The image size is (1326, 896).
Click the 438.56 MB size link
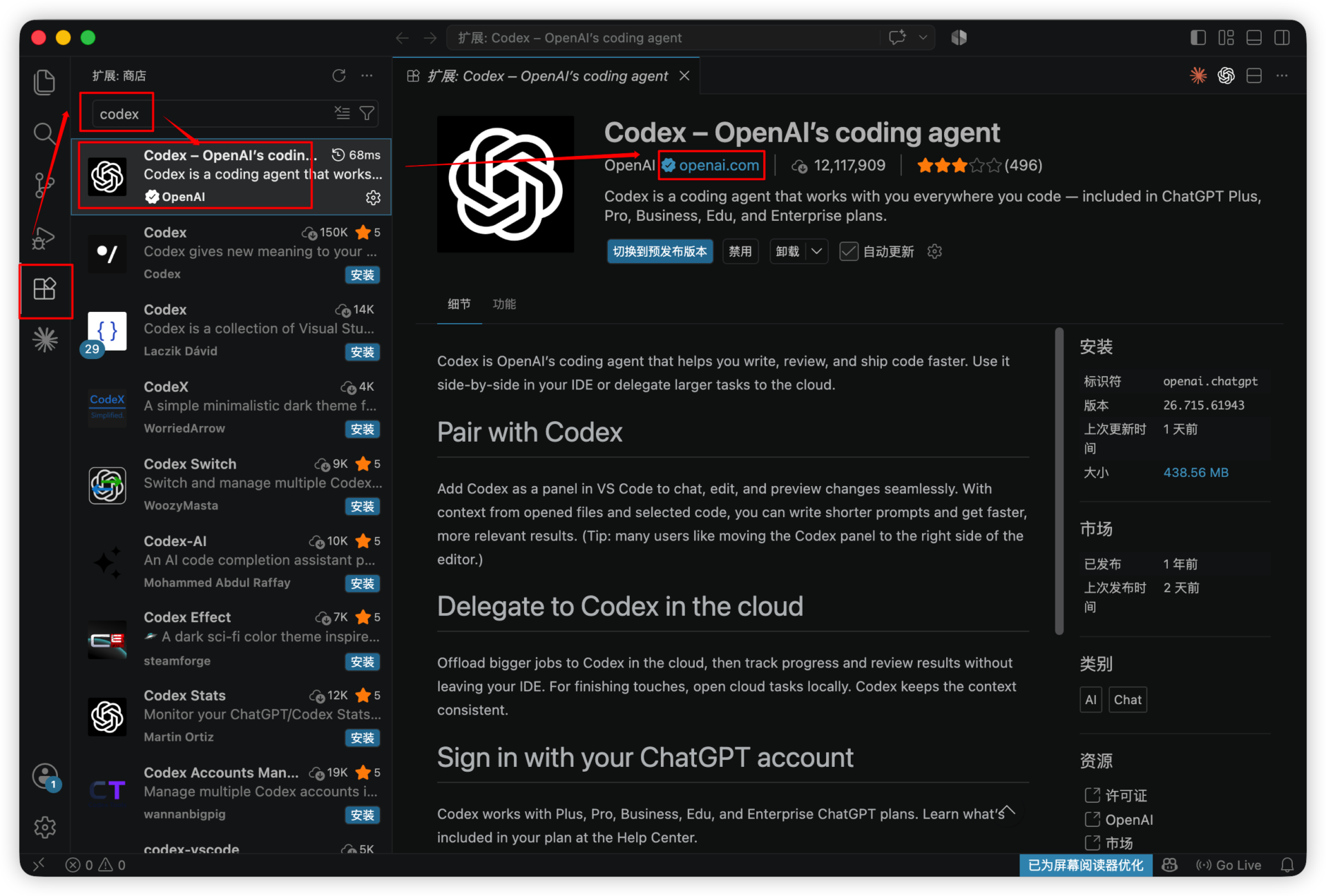[1195, 473]
